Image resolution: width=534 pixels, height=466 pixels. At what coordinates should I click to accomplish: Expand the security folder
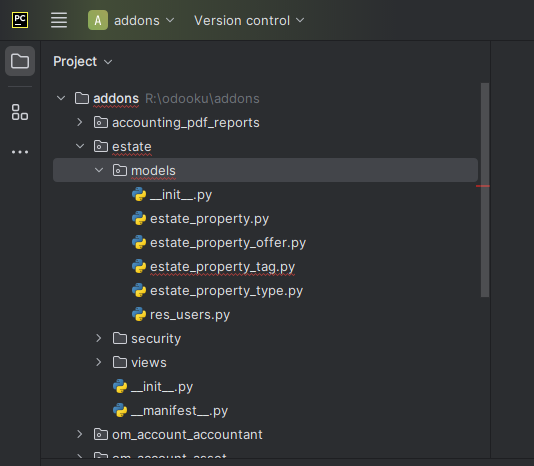click(x=99, y=338)
